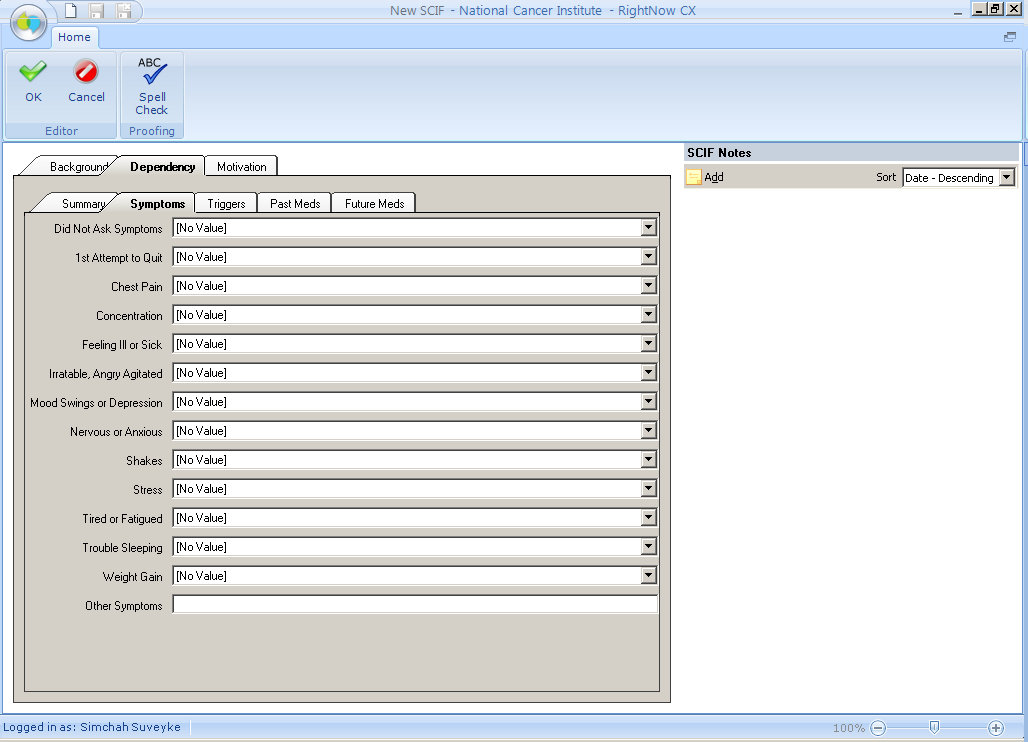Click into the Other Symptoms text field
This screenshot has width=1028, height=742.
coord(415,605)
